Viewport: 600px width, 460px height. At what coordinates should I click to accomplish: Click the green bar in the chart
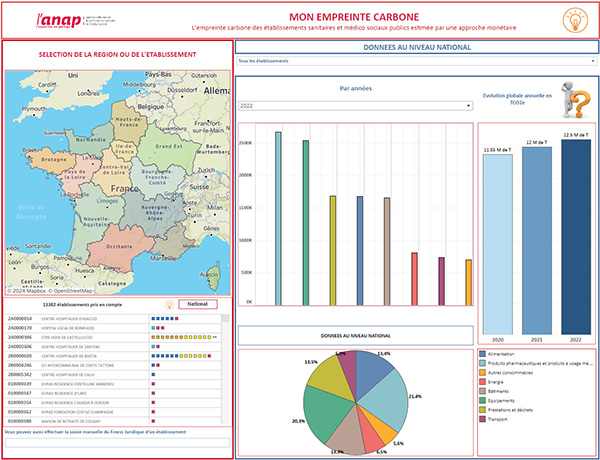point(306,223)
